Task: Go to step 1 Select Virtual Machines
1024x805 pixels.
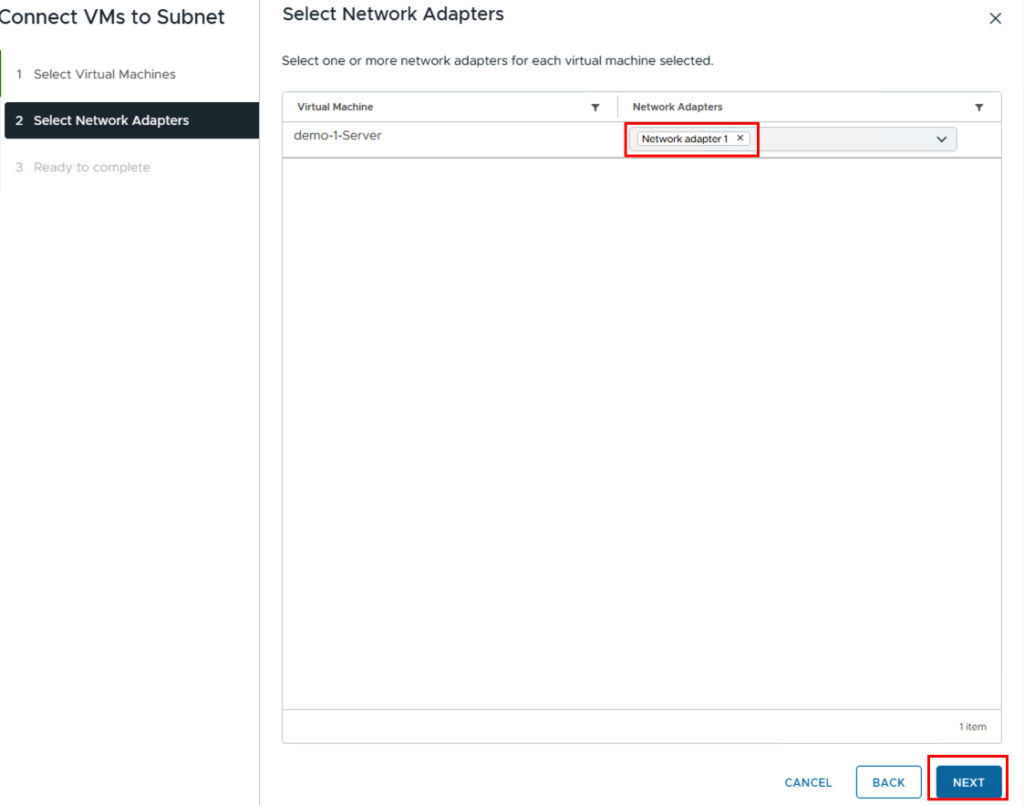Action: (x=104, y=74)
